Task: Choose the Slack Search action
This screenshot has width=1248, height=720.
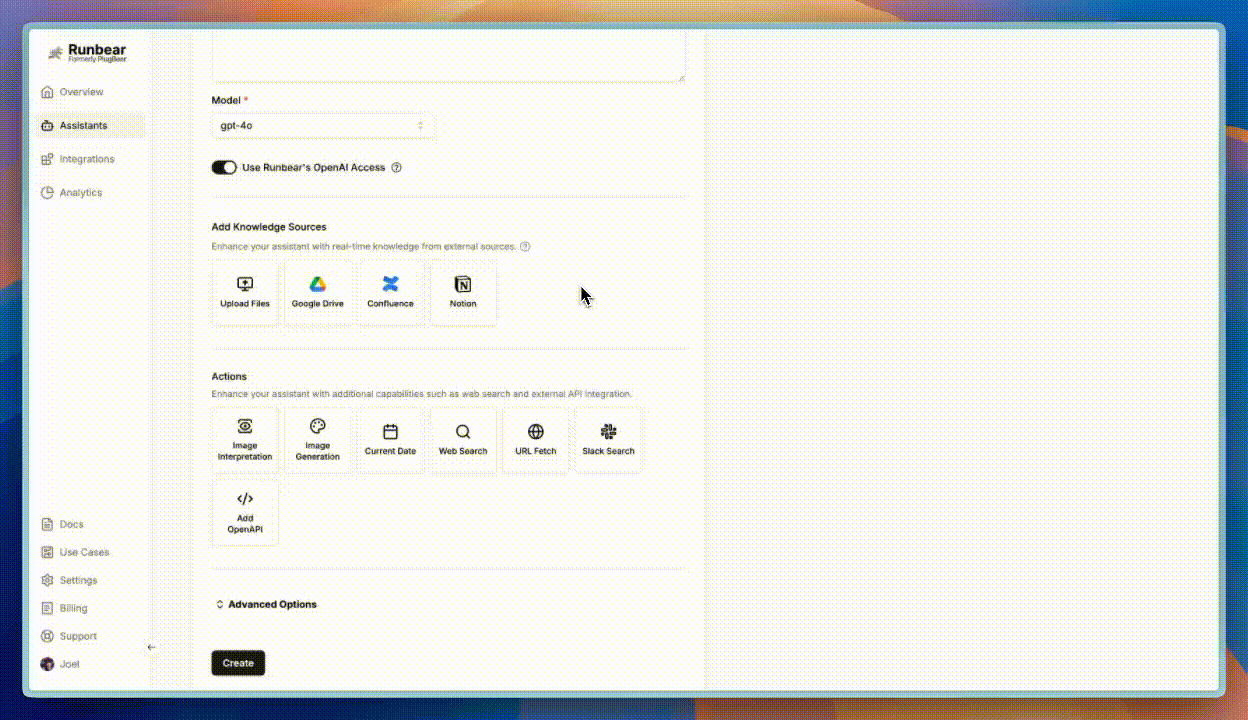Action: (x=608, y=440)
